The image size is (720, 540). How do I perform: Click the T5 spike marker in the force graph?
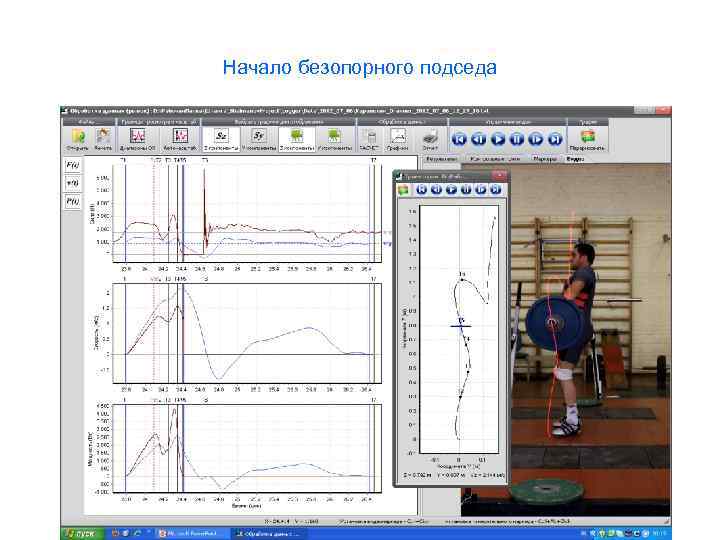click(204, 210)
